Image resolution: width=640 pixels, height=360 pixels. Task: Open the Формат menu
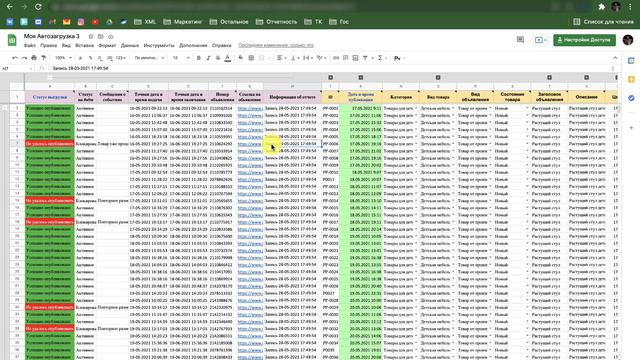107,45
